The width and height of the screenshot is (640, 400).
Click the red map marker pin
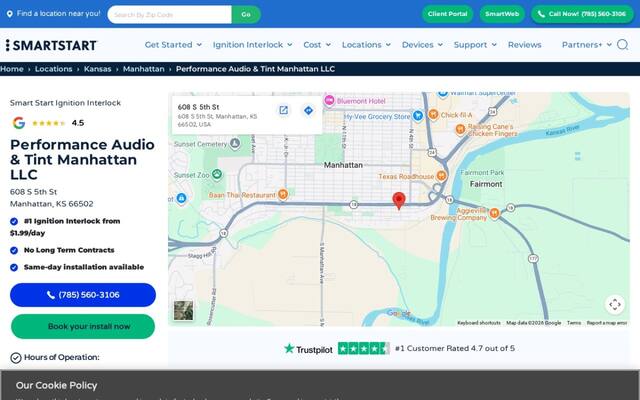coord(399,201)
